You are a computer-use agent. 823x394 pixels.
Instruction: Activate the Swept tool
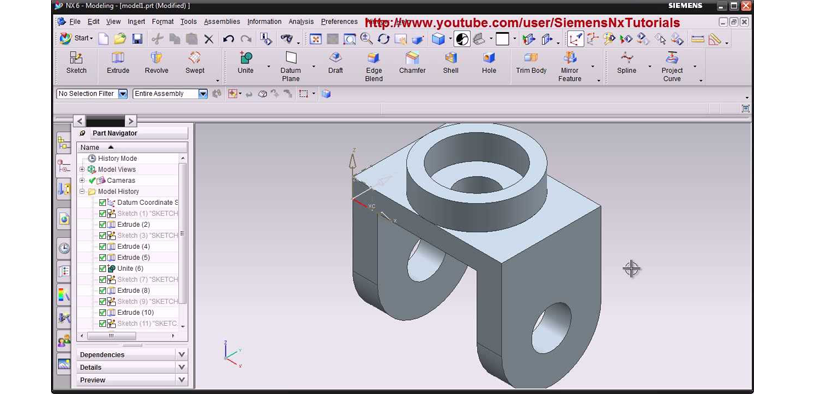pos(195,63)
